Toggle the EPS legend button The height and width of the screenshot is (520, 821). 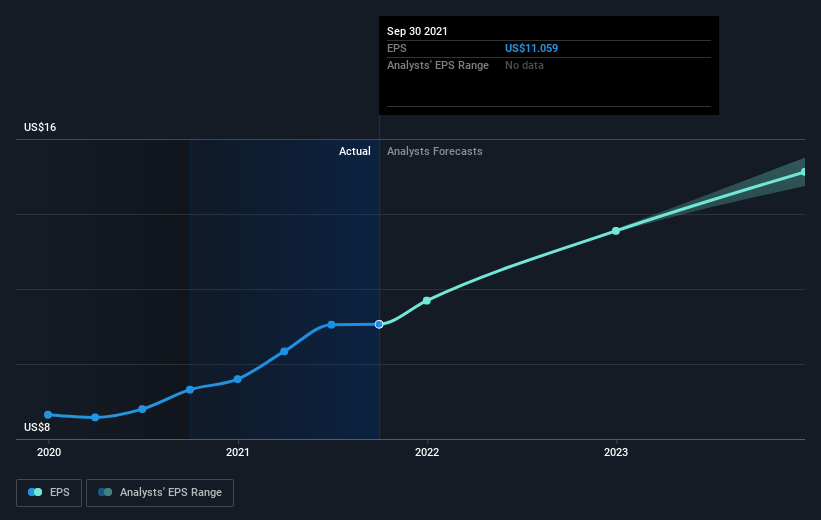coord(49,492)
